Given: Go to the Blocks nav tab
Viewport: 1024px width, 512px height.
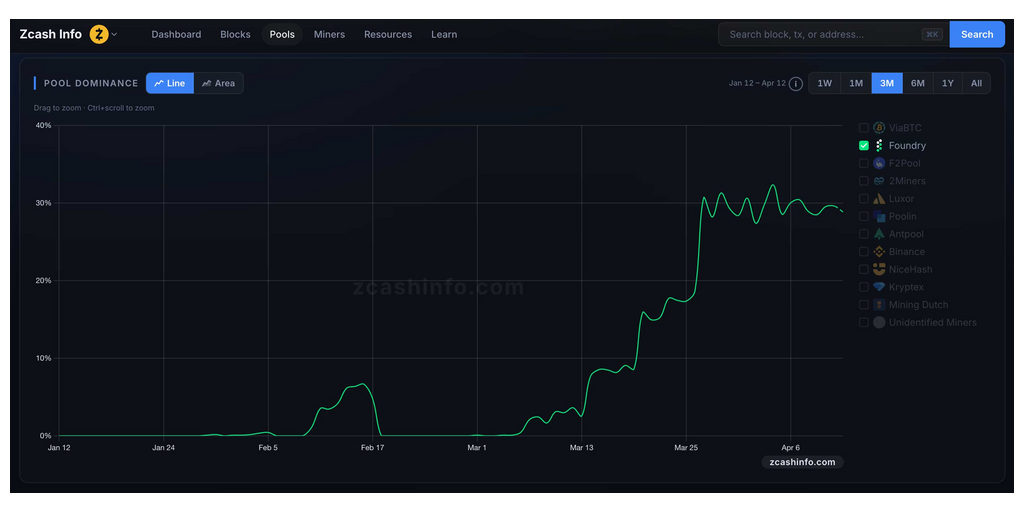Looking at the screenshot, I should (x=235, y=34).
